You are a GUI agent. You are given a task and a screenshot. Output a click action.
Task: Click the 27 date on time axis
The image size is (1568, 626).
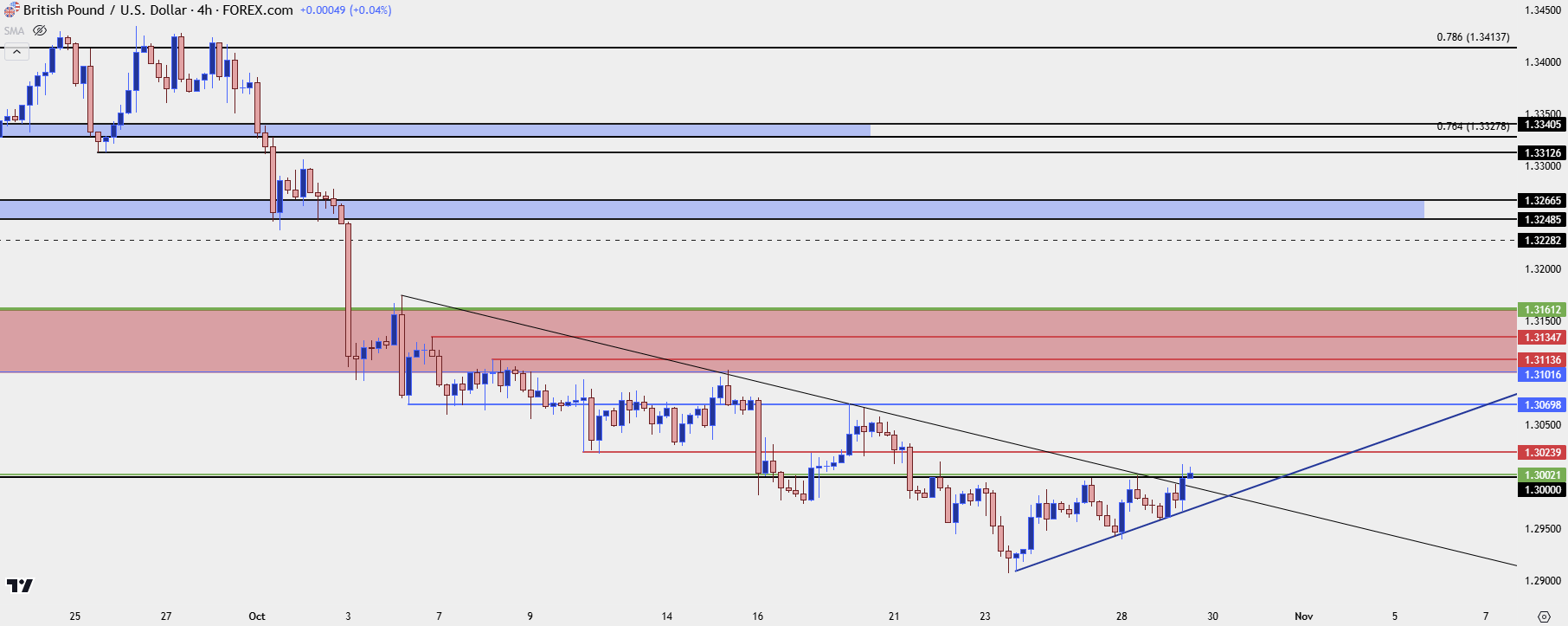(166, 616)
